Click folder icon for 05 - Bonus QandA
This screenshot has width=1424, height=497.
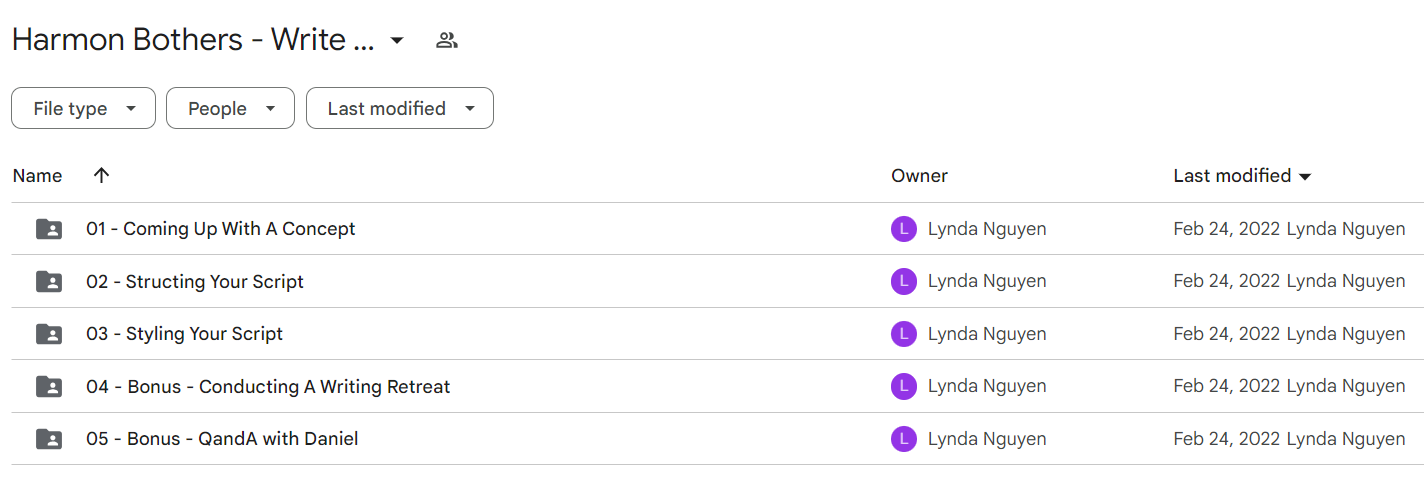click(49, 439)
